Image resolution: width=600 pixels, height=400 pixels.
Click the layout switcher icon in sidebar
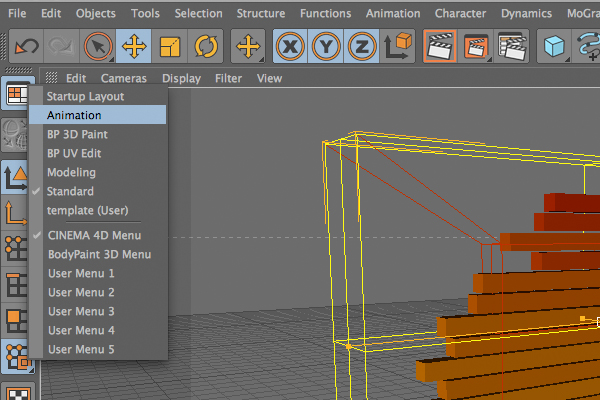(x=15, y=93)
